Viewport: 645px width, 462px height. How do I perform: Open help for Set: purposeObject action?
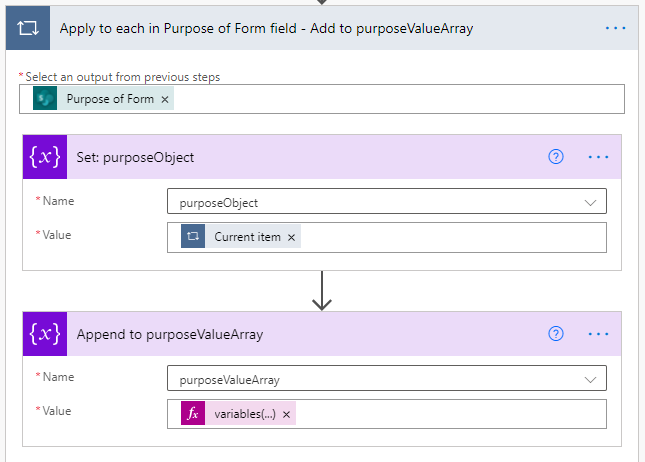tap(556, 157)
